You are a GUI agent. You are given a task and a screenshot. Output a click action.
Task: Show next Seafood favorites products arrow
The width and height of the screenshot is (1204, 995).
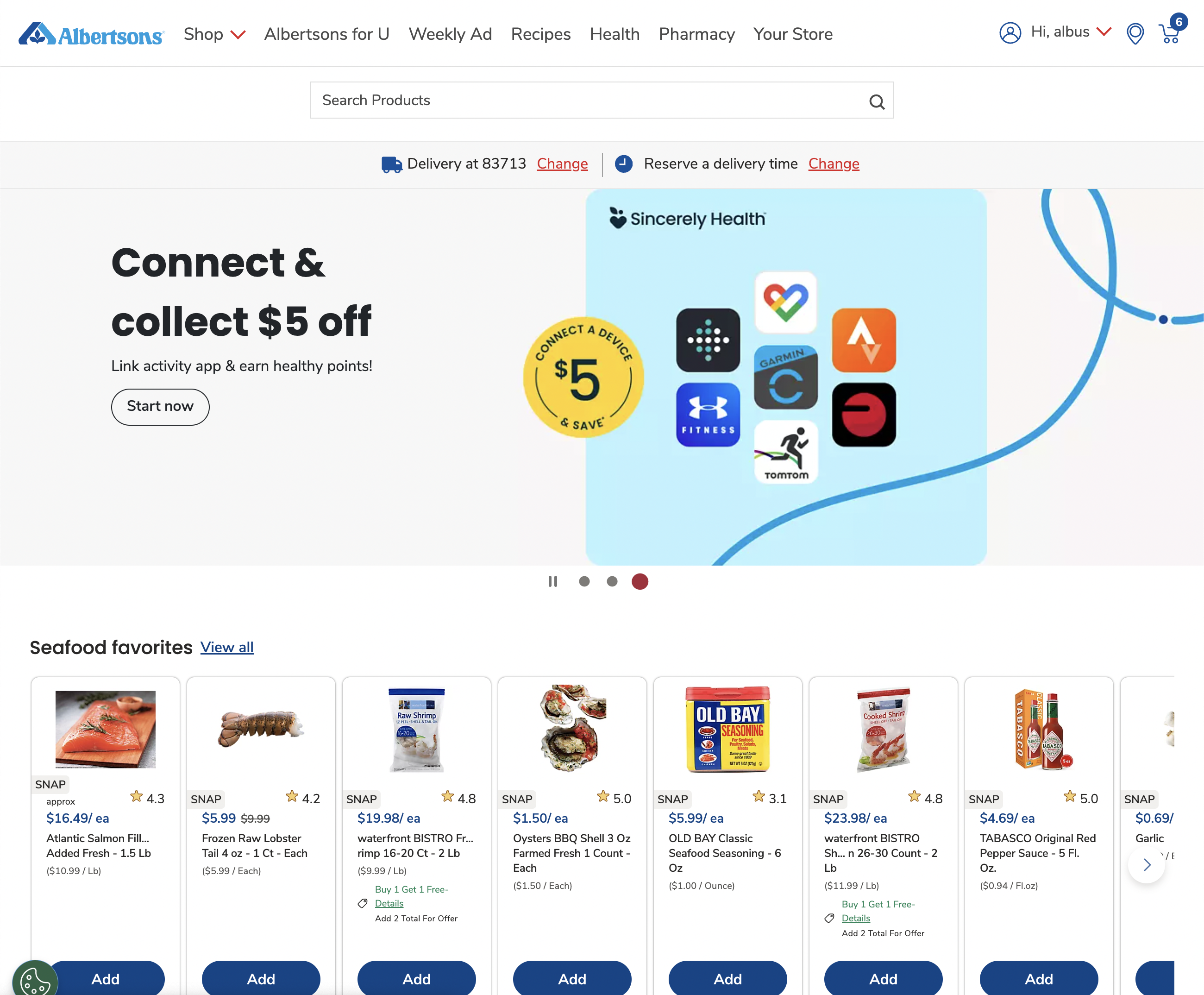coord(1146,864)
